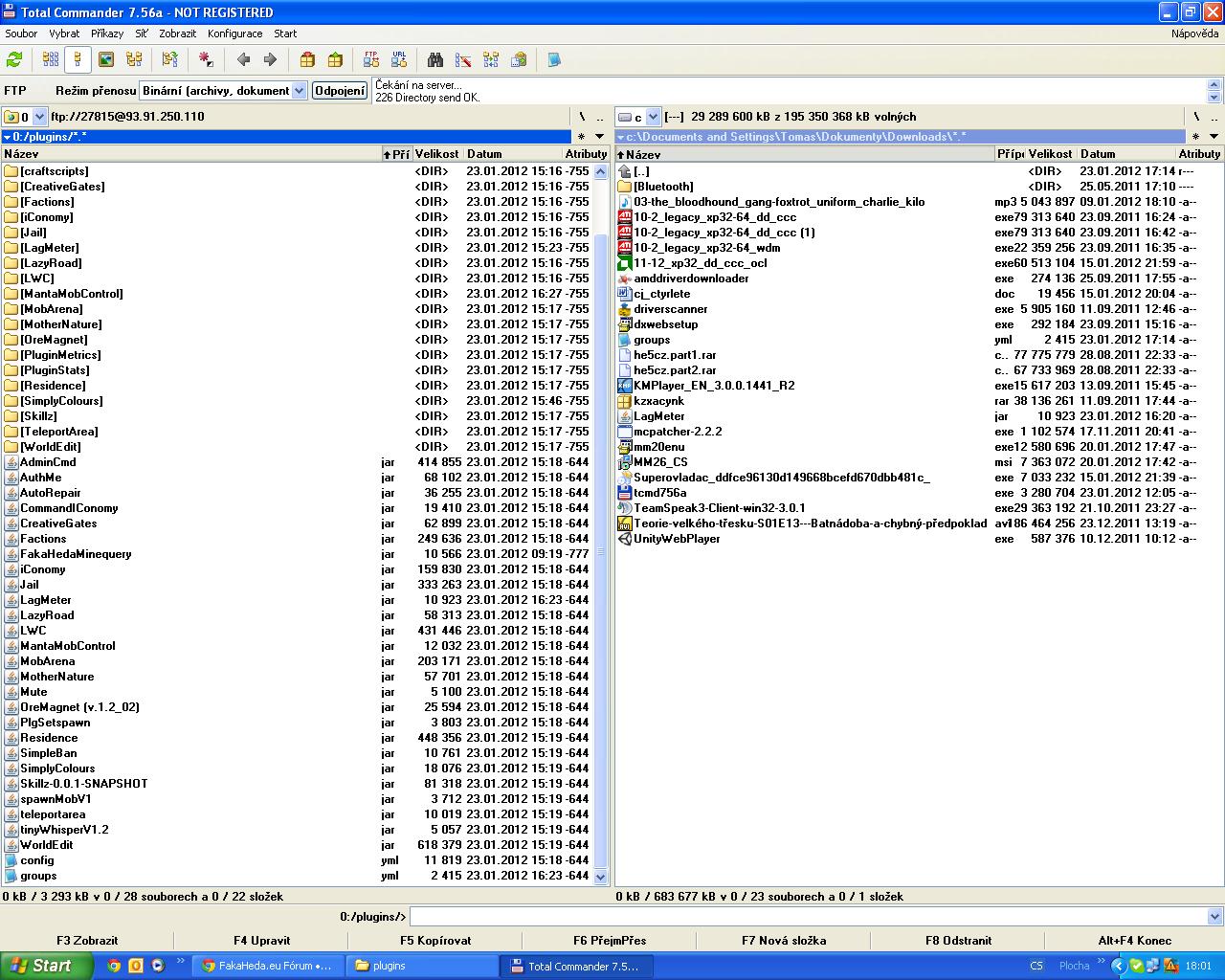Click the KMPlayer_EN installer icon
The height and width of the screenshot is (980, 1225).
coord(625,386)
